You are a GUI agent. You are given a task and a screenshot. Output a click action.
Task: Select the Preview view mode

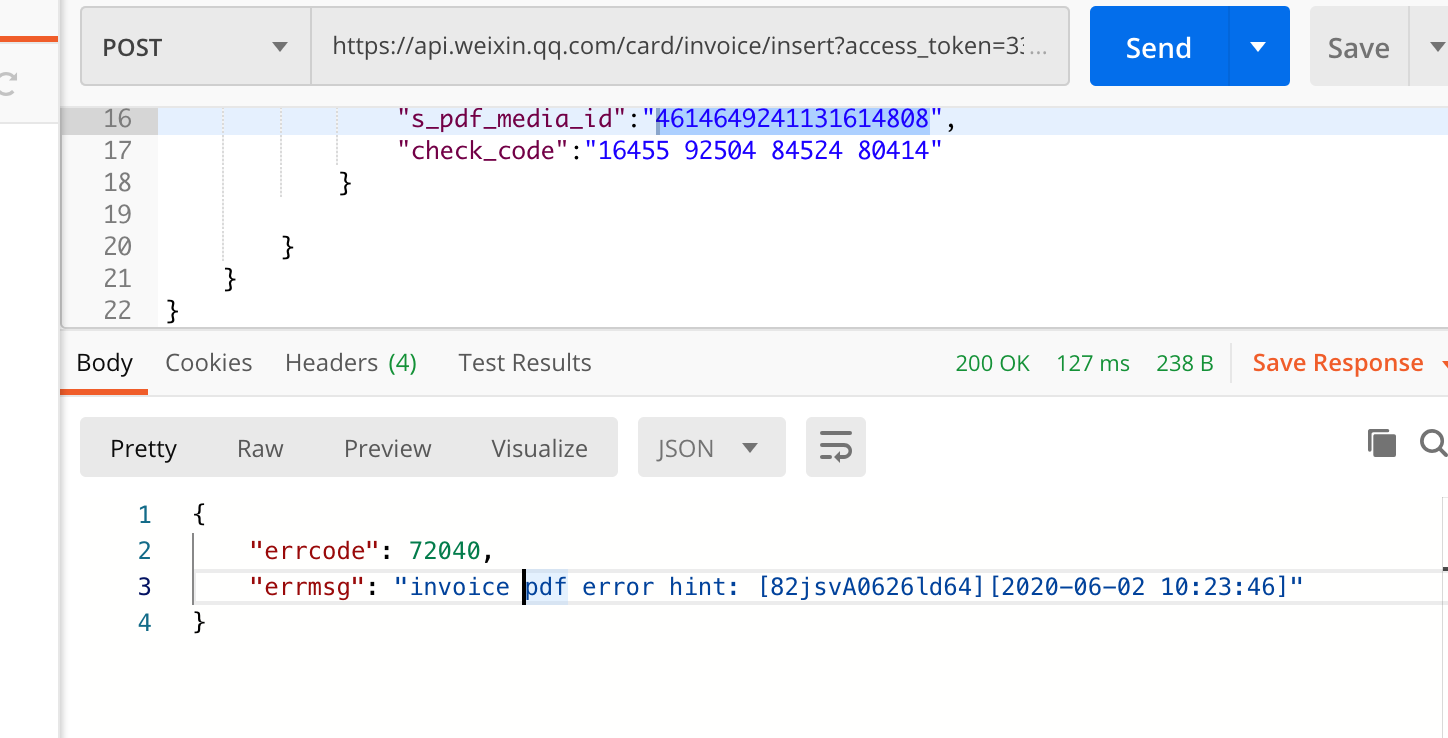(x=388, y=448)
